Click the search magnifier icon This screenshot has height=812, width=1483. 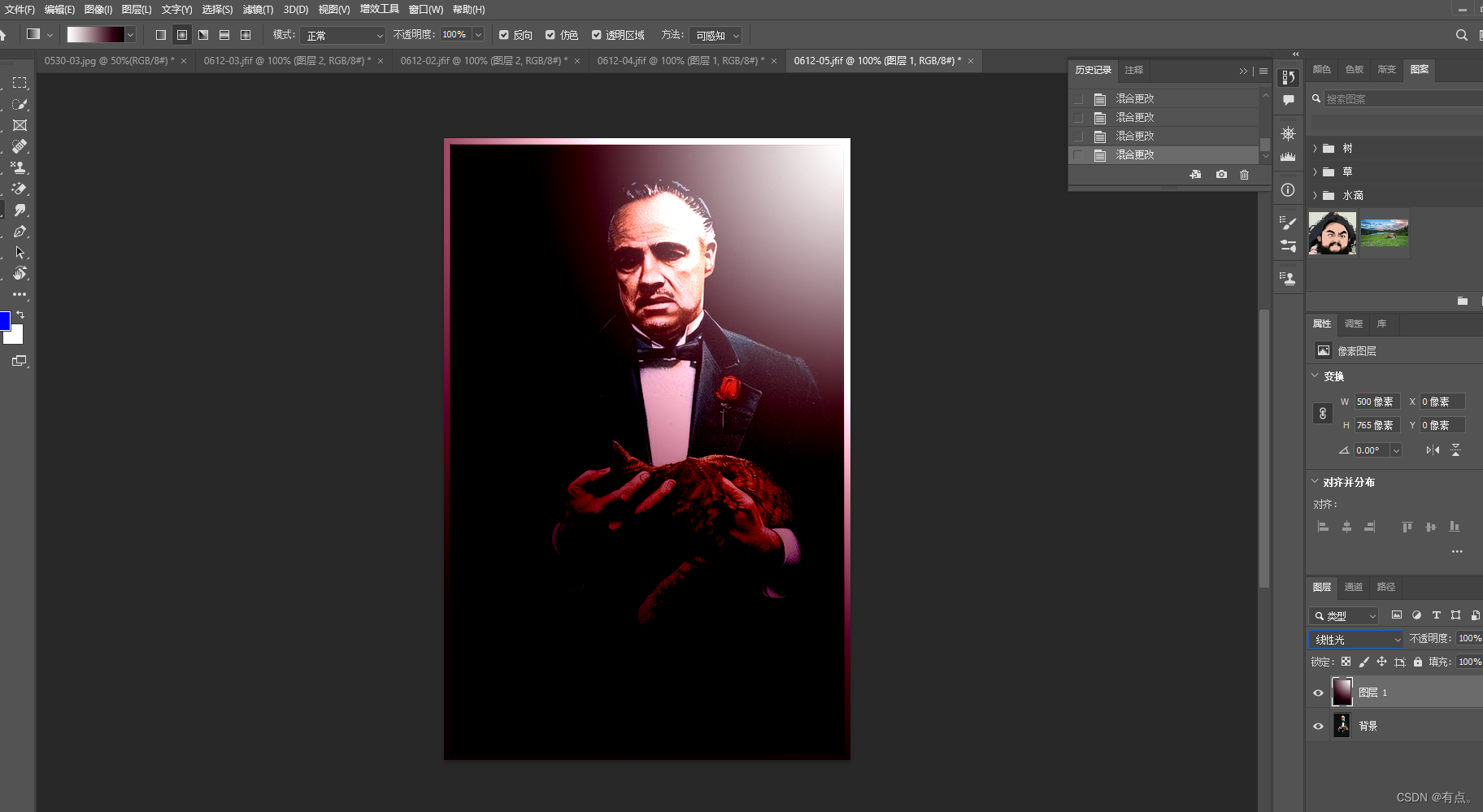1461,35
